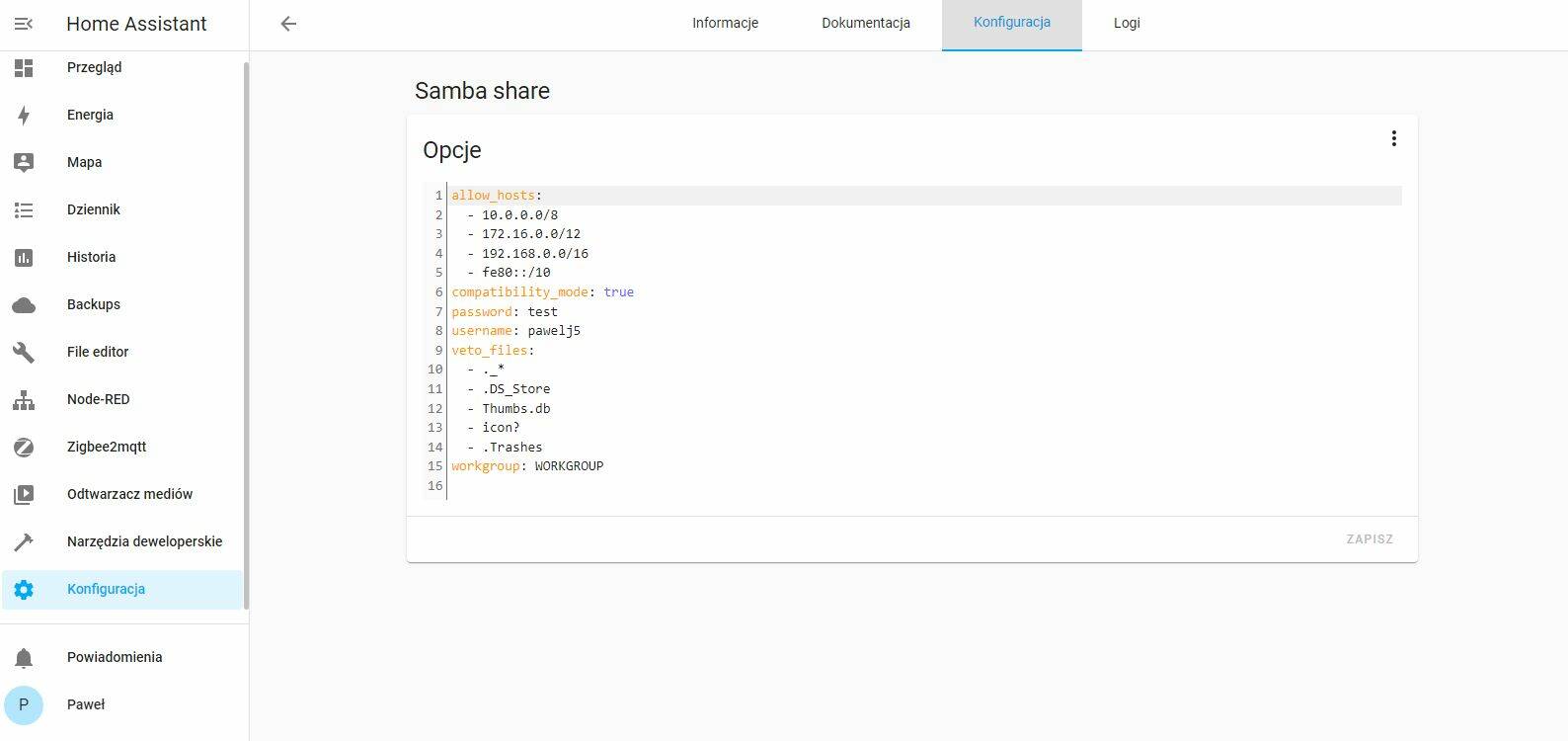Click the Thumbs.db veto entry
1568x741 pixels.
point(516,408)
